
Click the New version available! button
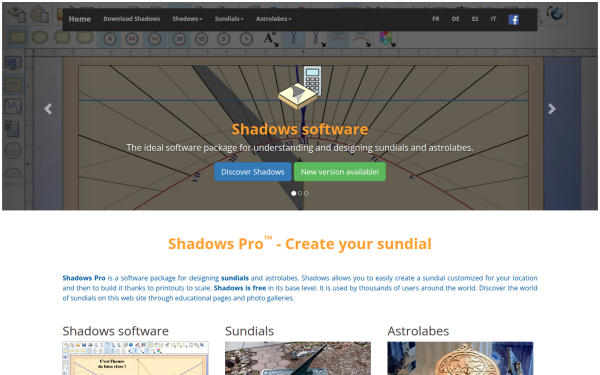pos(339,172)
